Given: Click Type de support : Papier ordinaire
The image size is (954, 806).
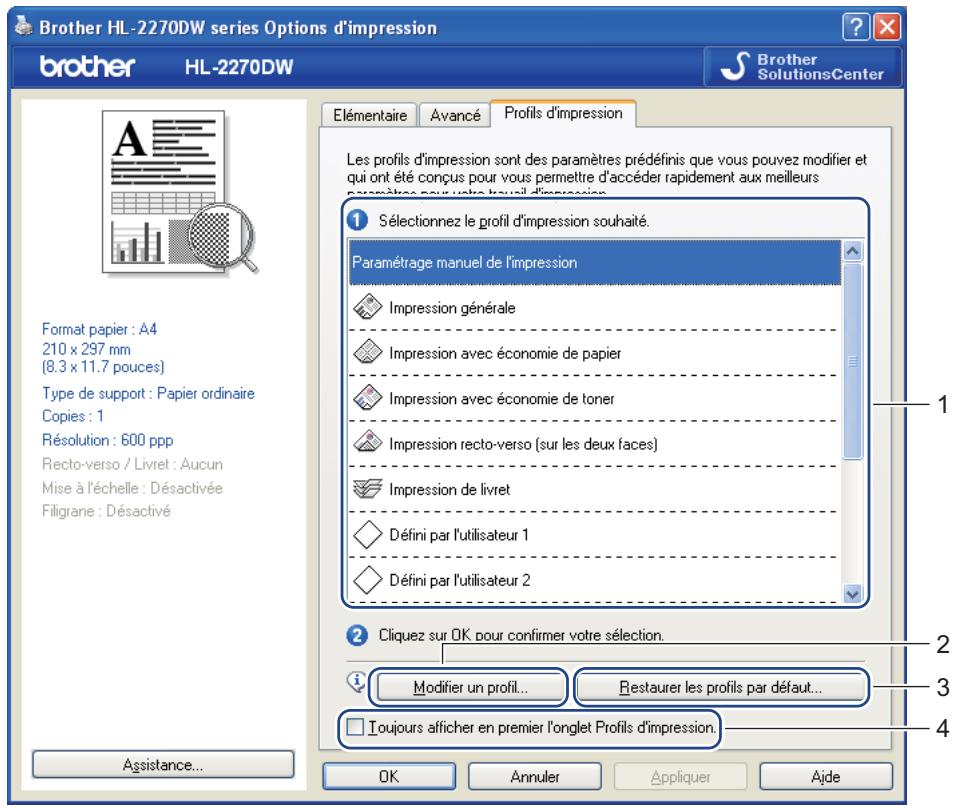Looking at the screenshot, I should 148,394.
